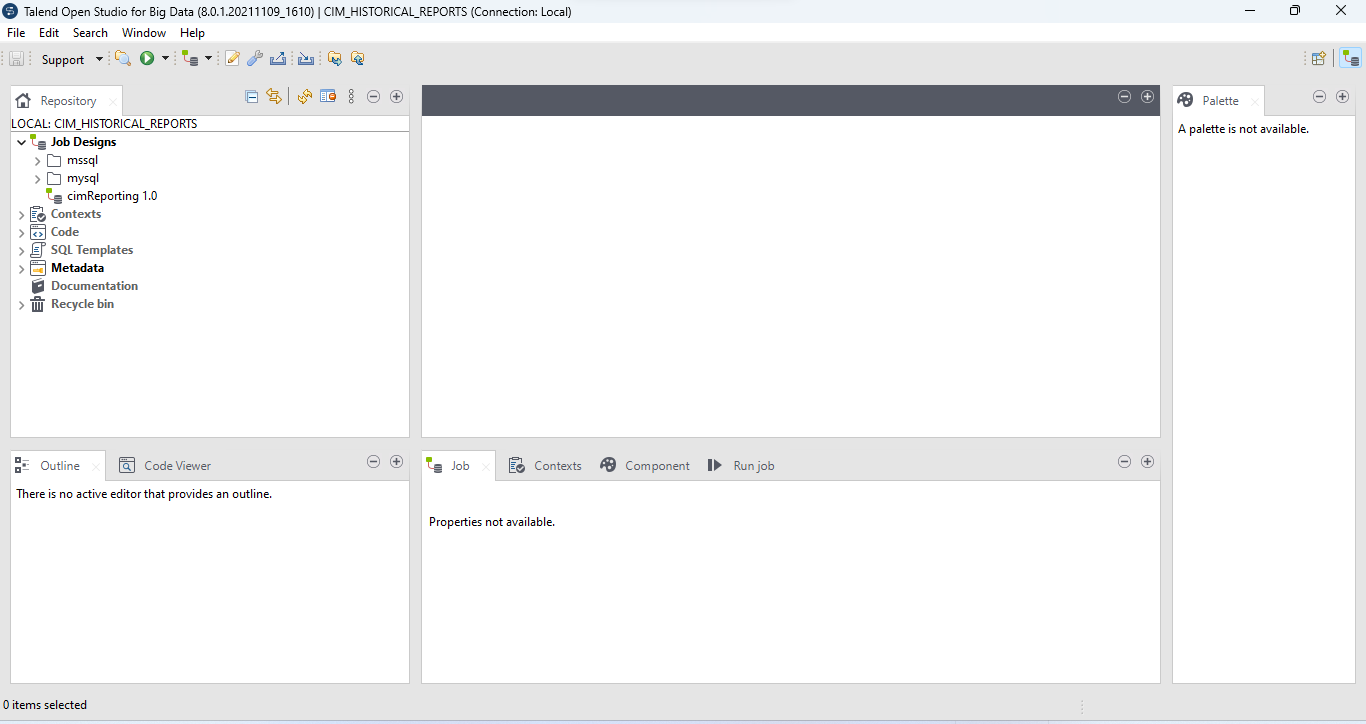Click the pencil edit icon in toolbar
Image resolution: width=1366 pixels, height=724 pixels.
233,59
